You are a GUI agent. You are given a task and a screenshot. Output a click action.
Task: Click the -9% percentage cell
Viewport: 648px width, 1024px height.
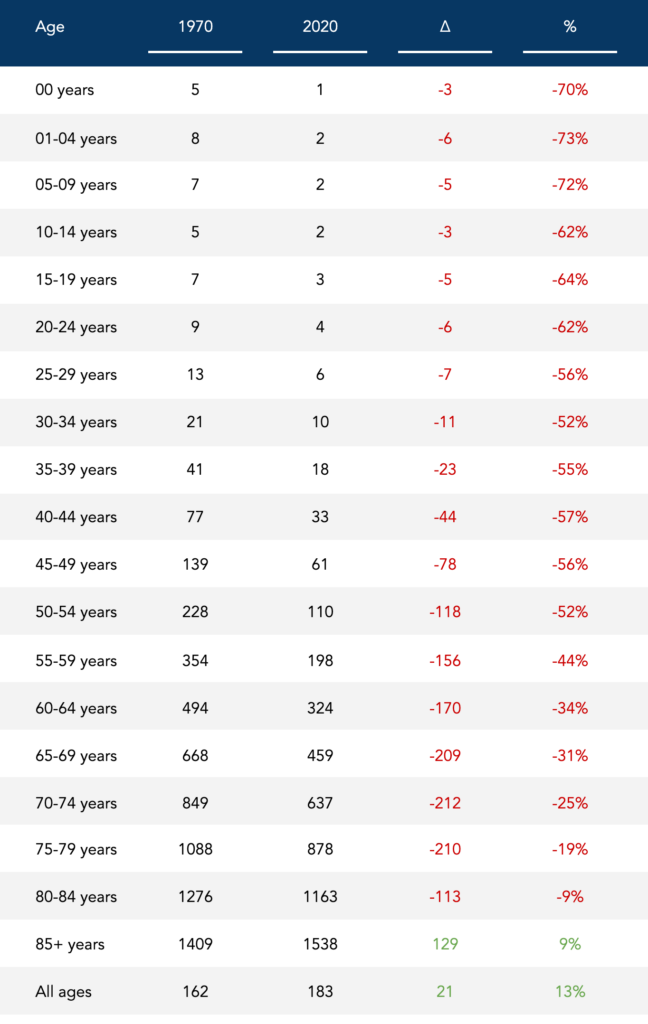[x=570, y=898]
